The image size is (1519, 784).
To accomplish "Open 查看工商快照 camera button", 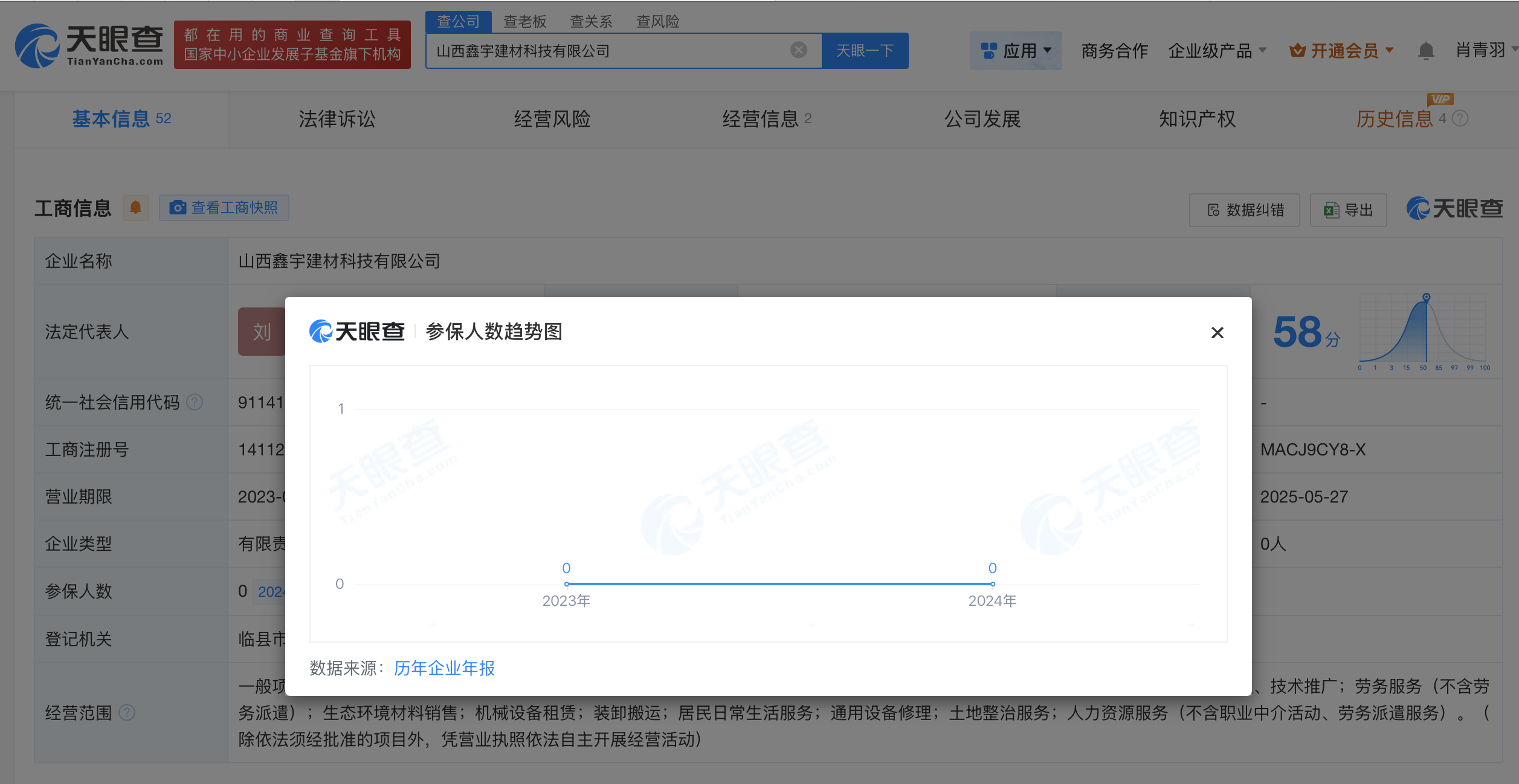I will coord(224,208).
